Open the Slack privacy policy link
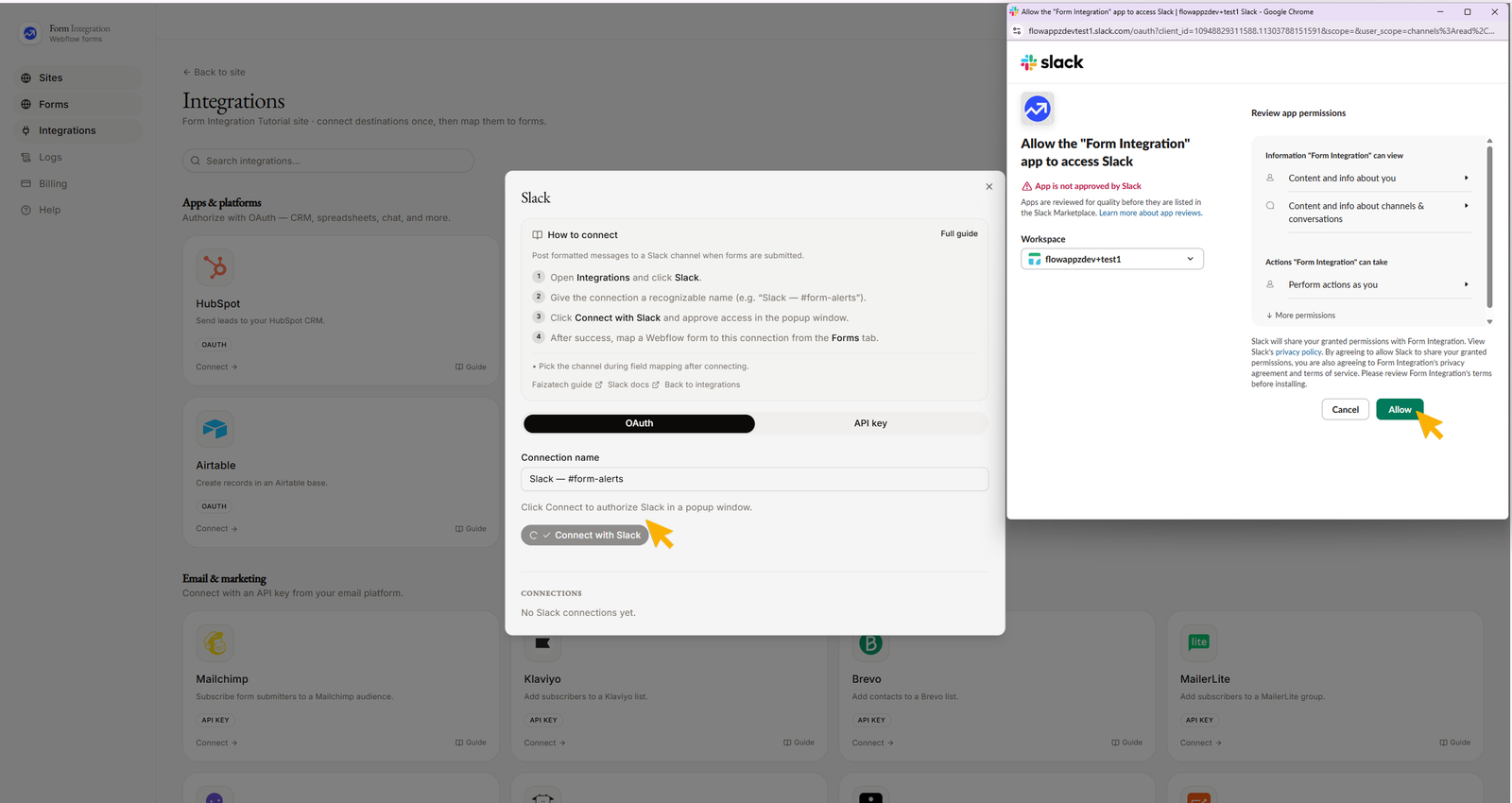 (x=1298, y=352)
